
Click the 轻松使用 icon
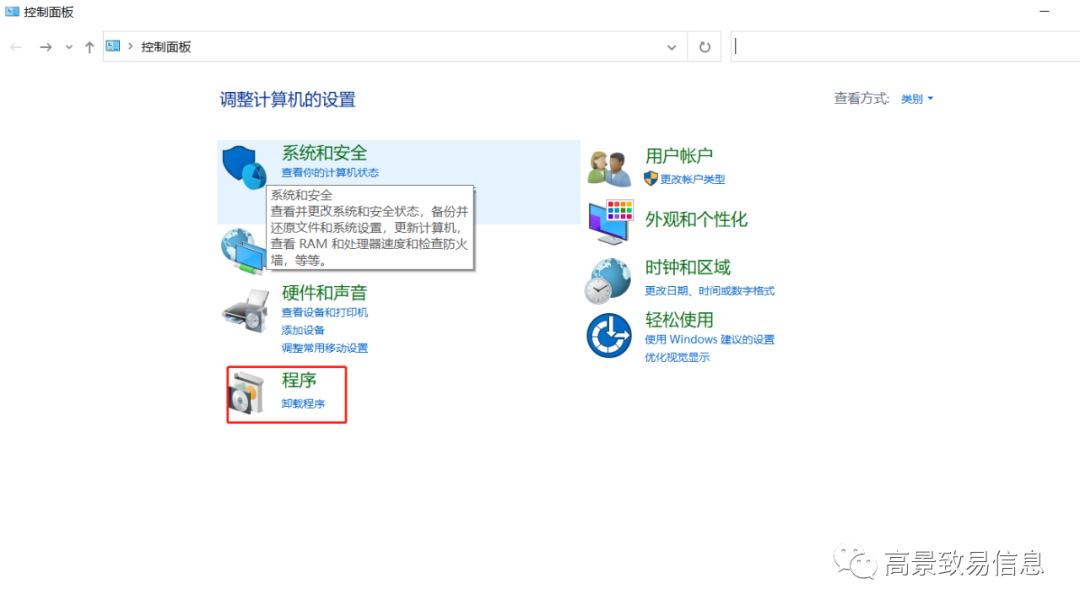[x=608, y=332]
